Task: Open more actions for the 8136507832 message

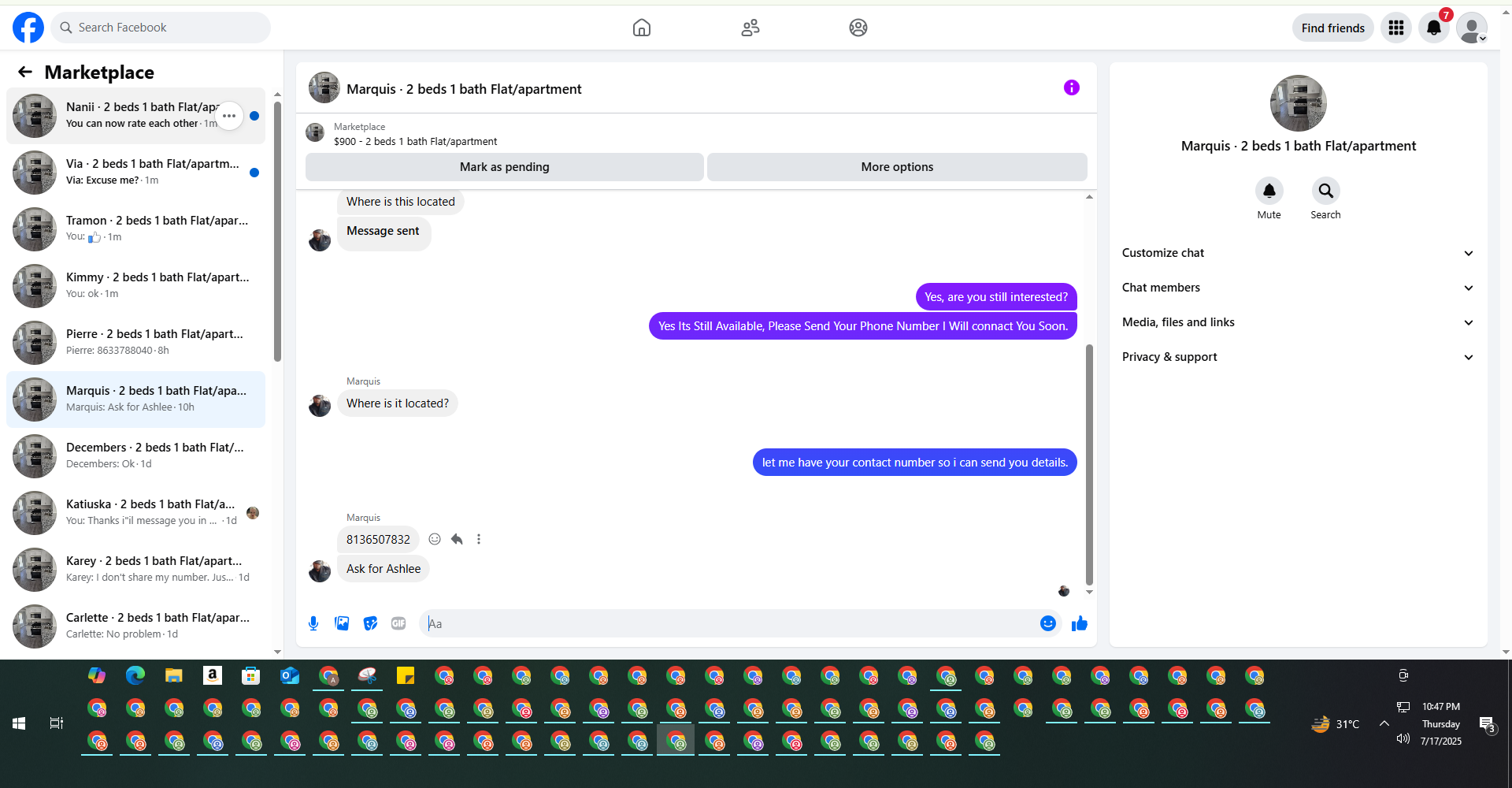Action: point(479,539)
